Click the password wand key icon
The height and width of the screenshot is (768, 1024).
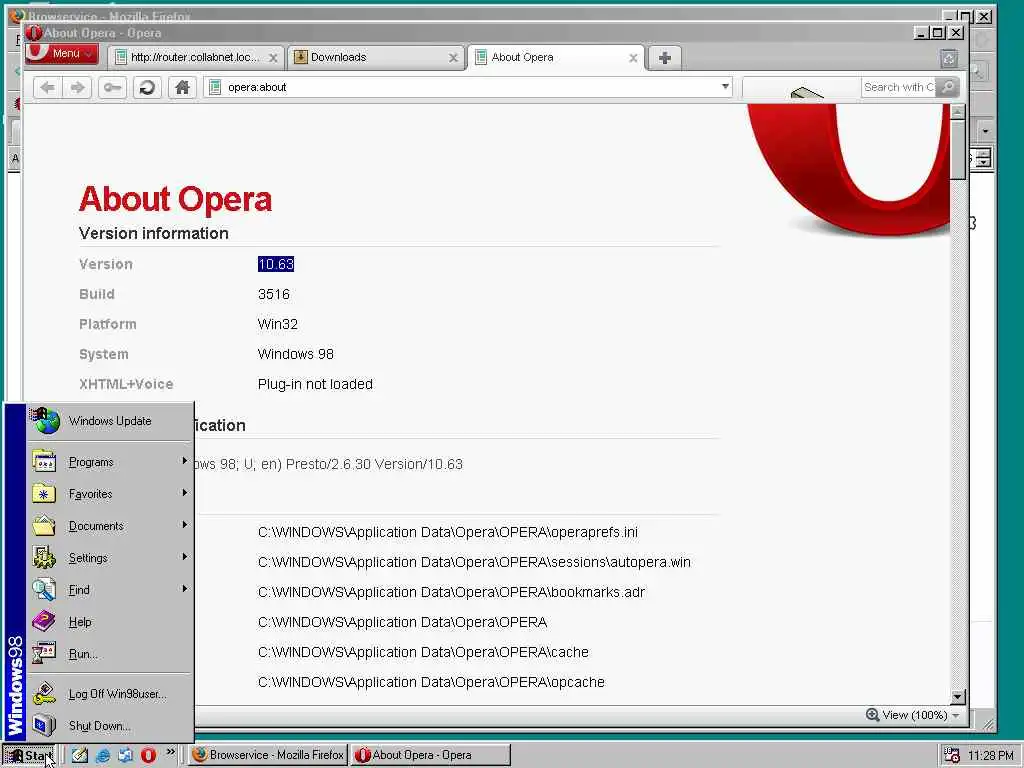pos(112,87)
